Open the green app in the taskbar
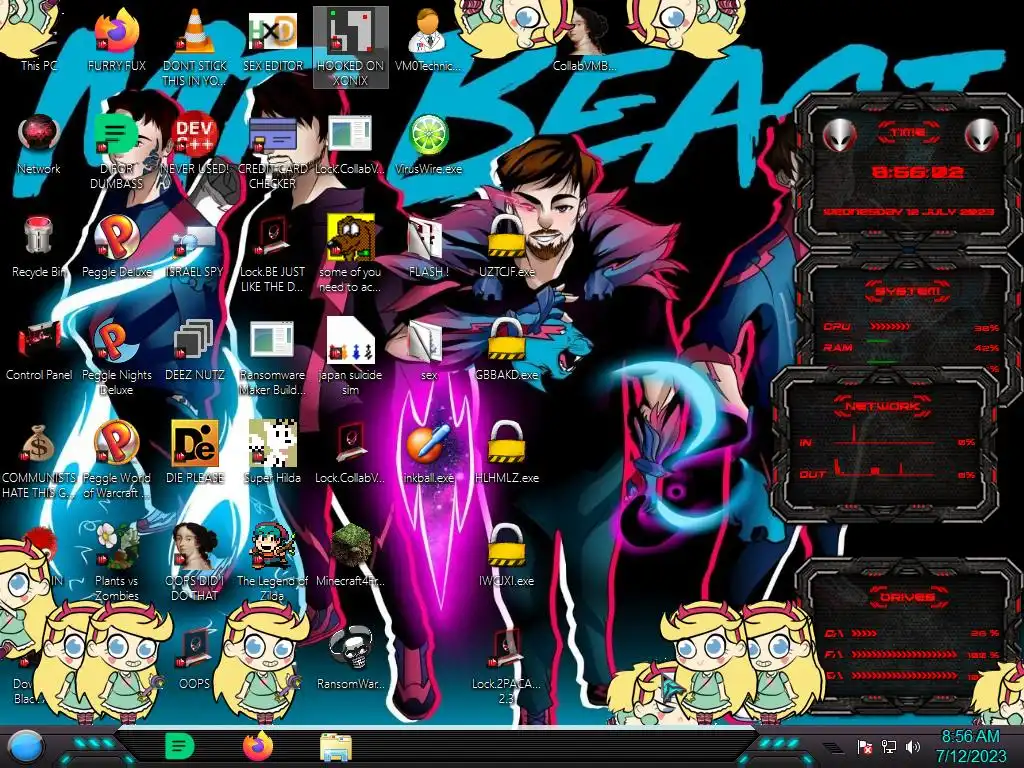 coord(180,746)
